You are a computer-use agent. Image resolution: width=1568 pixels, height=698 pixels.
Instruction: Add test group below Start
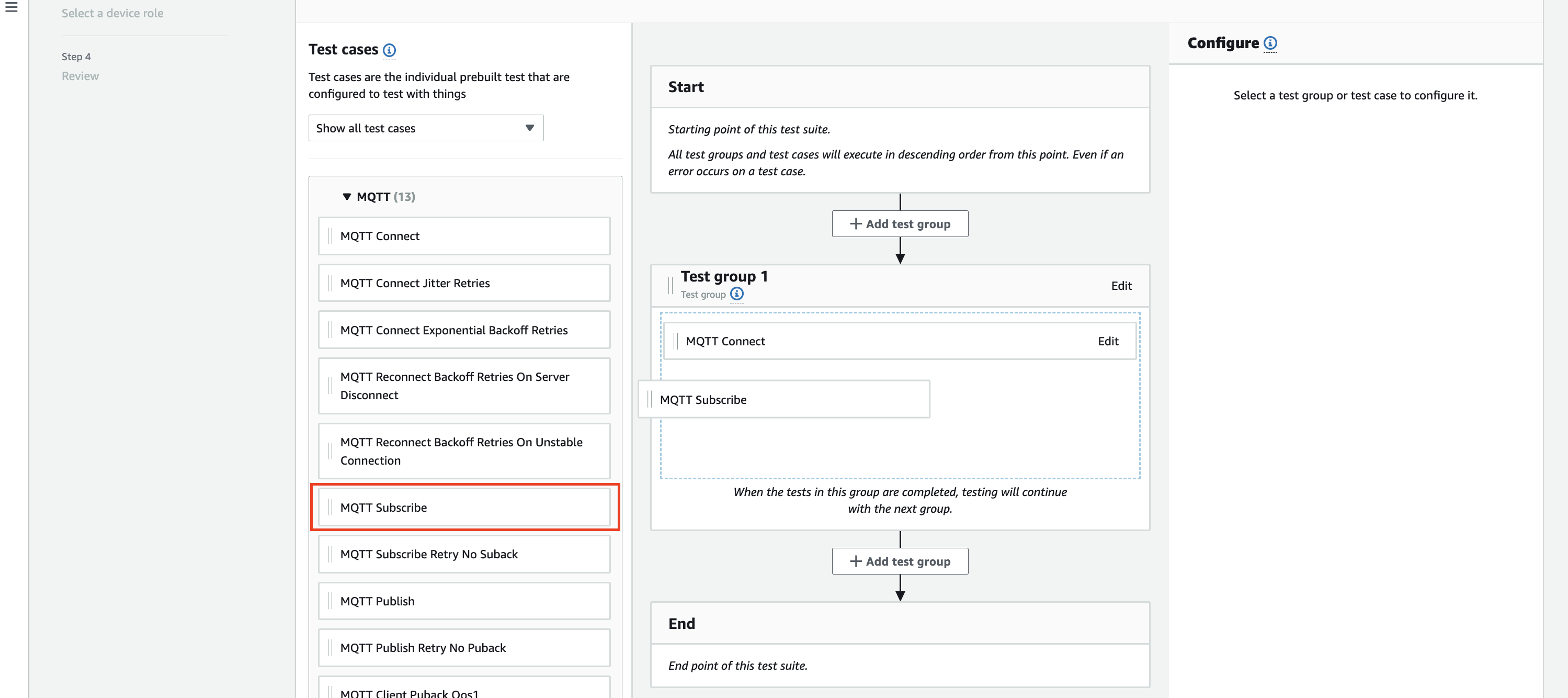click(899, 224)
